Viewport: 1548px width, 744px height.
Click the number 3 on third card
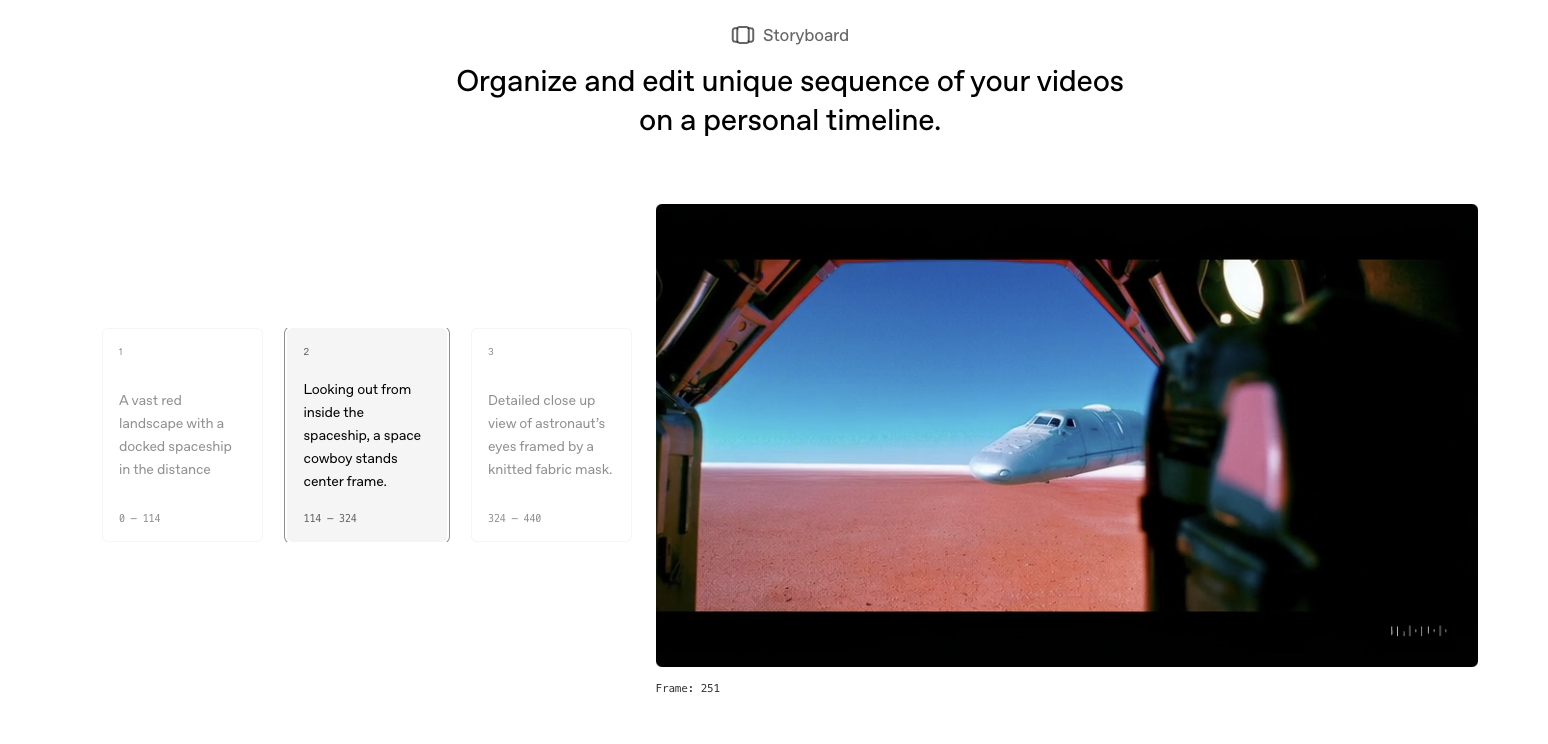click(491, 352)
